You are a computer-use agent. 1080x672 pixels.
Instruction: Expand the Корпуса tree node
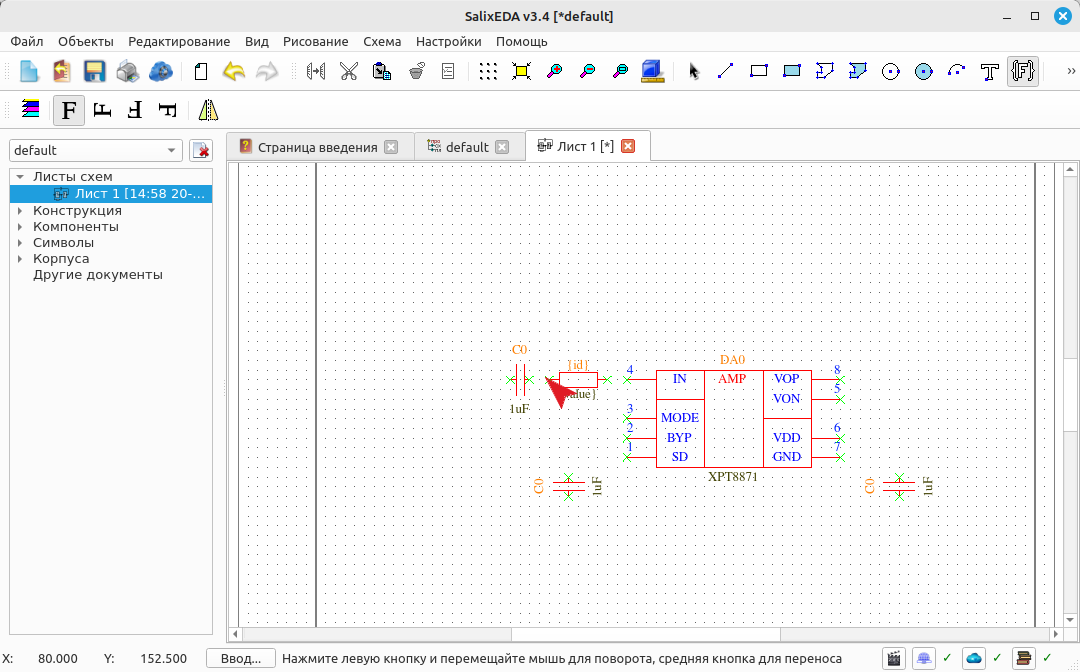click(x=20, y=259)
